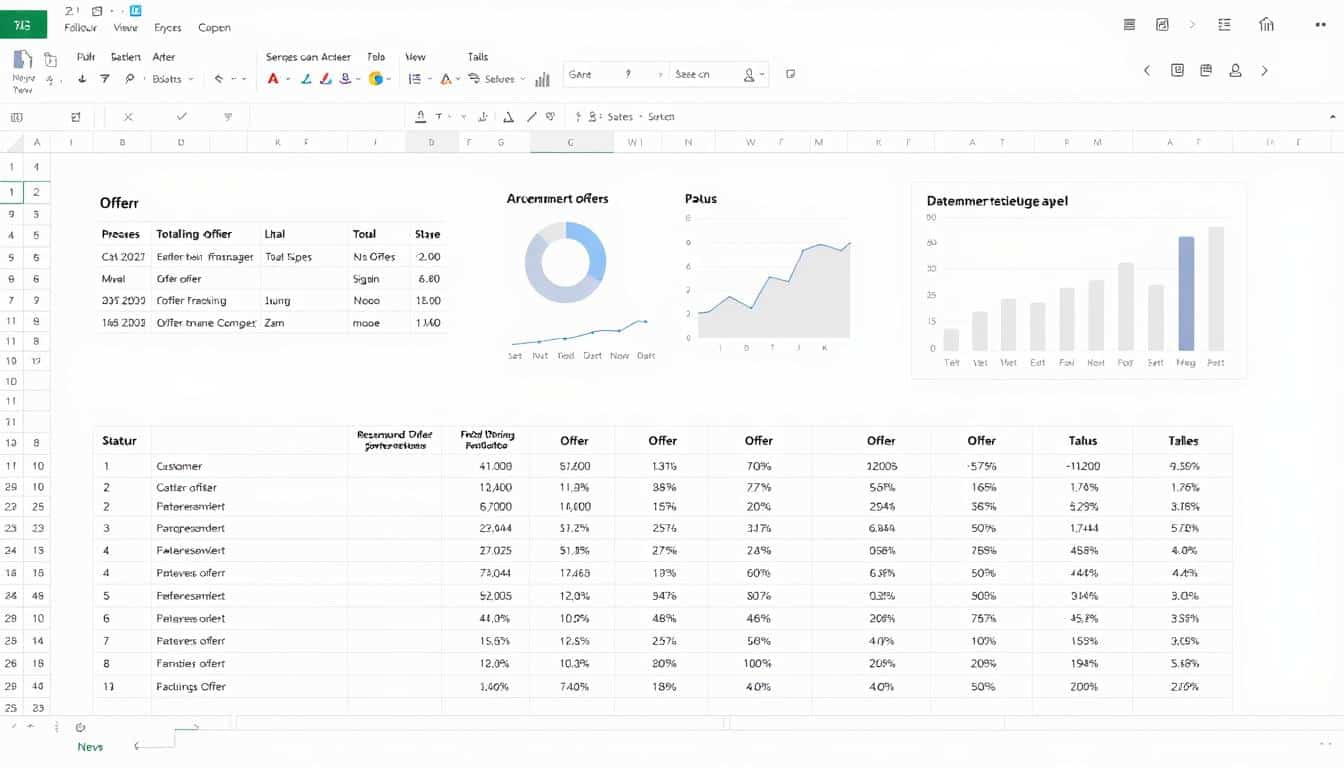Click the Totaling Offer column header
1344x768 pixels.
(x=194, y=234)
